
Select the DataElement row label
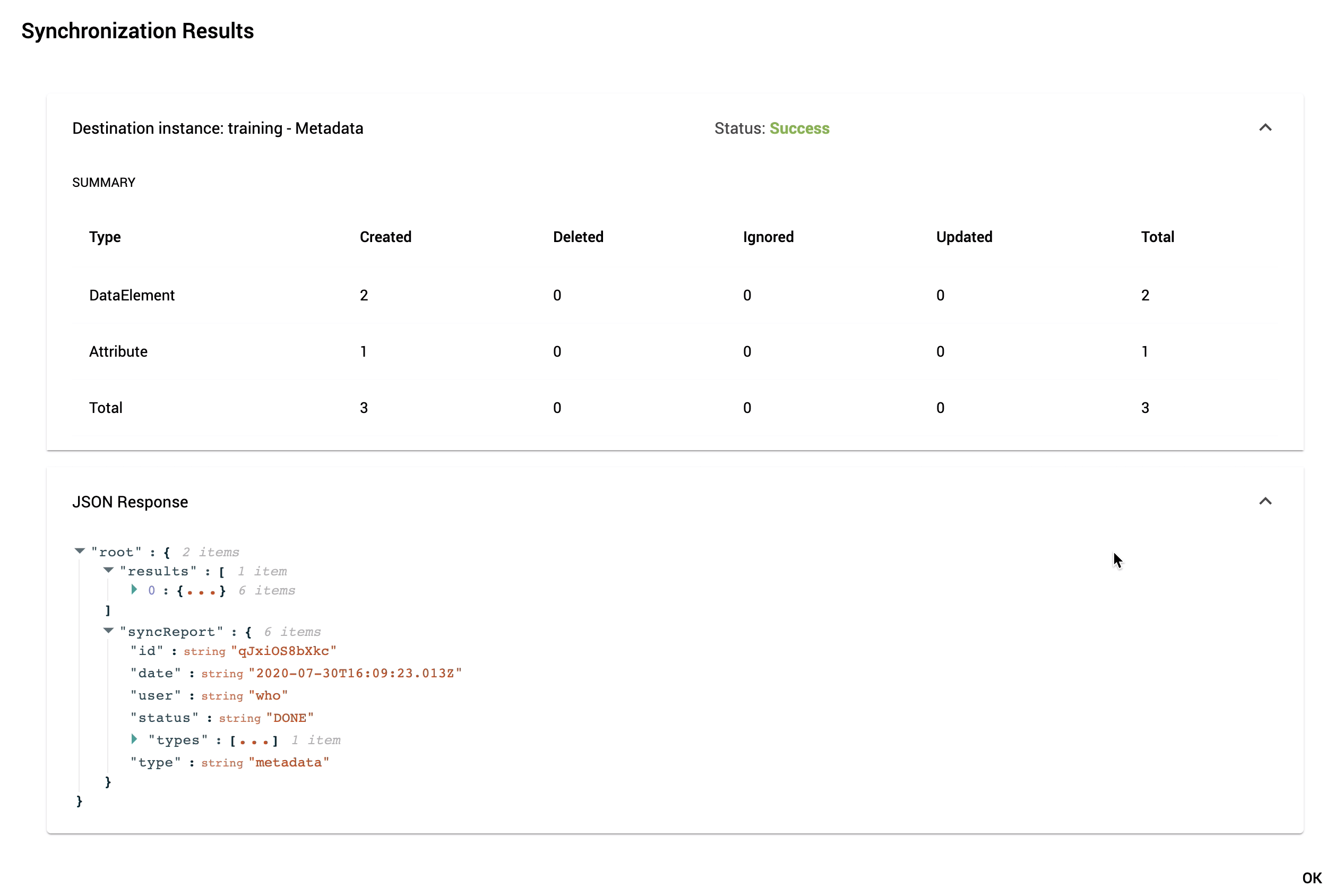132,296
